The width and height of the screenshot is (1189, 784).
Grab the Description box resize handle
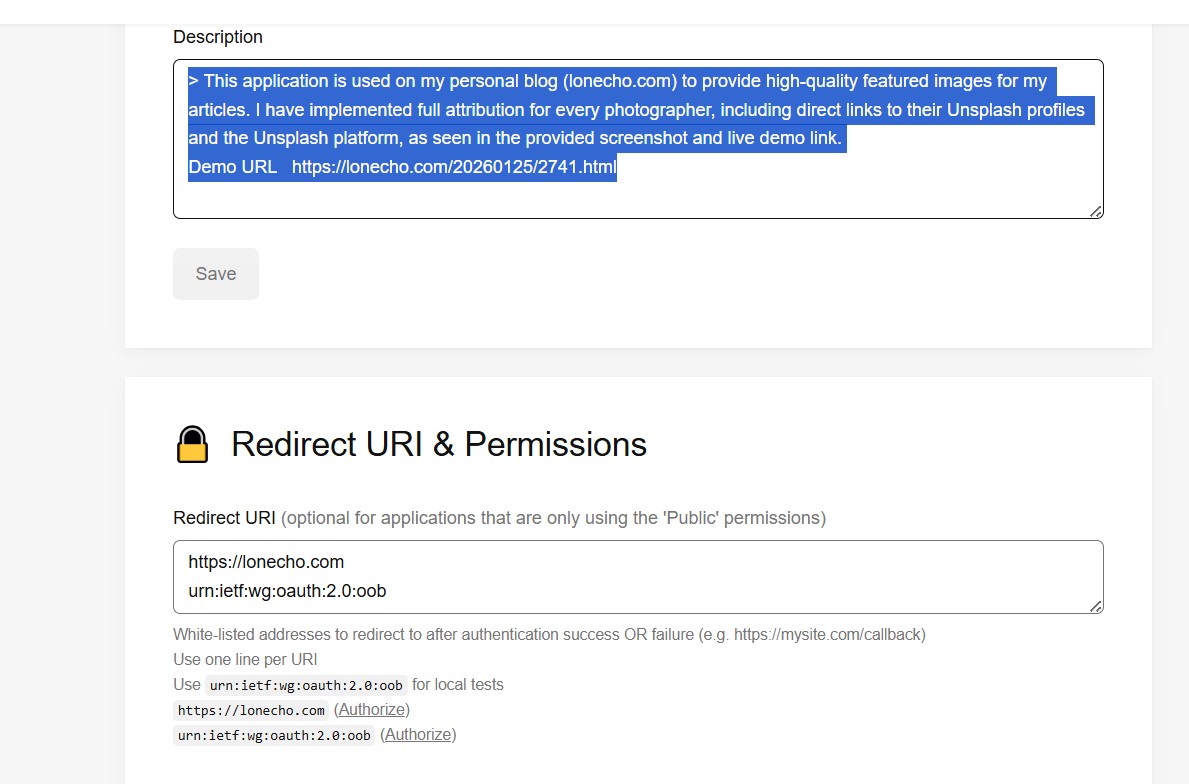click(1096, 211)
